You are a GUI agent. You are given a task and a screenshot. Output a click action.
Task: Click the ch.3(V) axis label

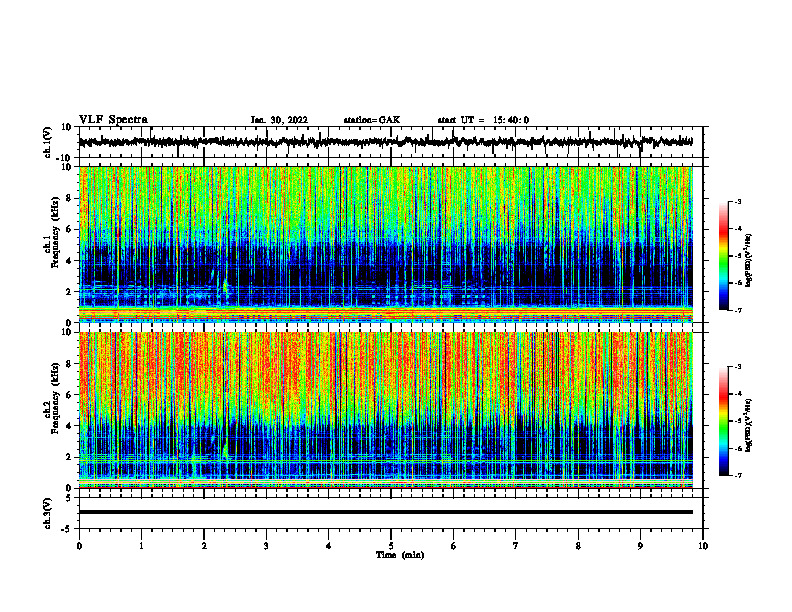48,514
